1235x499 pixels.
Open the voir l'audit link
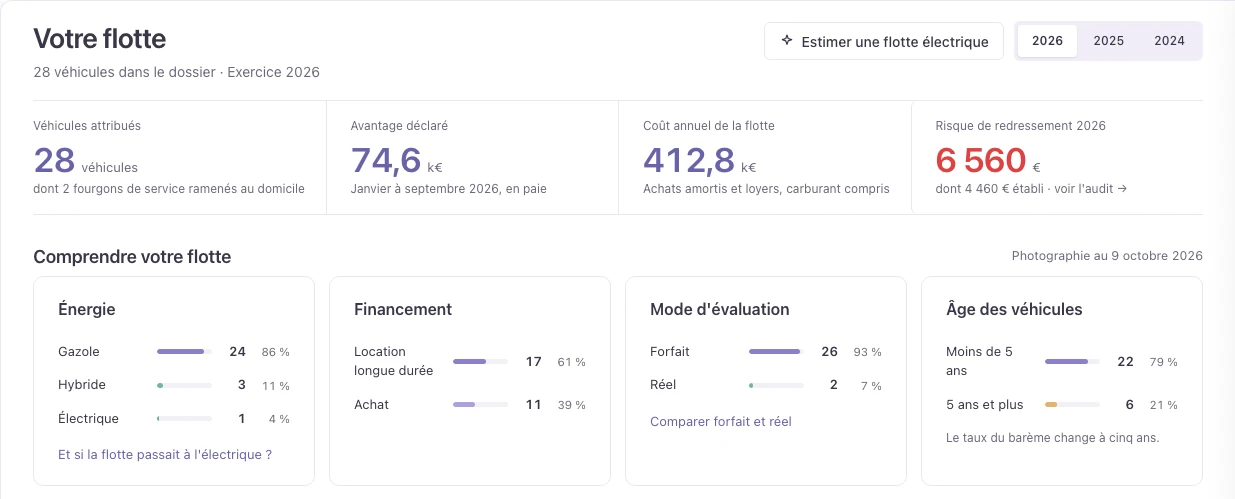[1088, 188]
